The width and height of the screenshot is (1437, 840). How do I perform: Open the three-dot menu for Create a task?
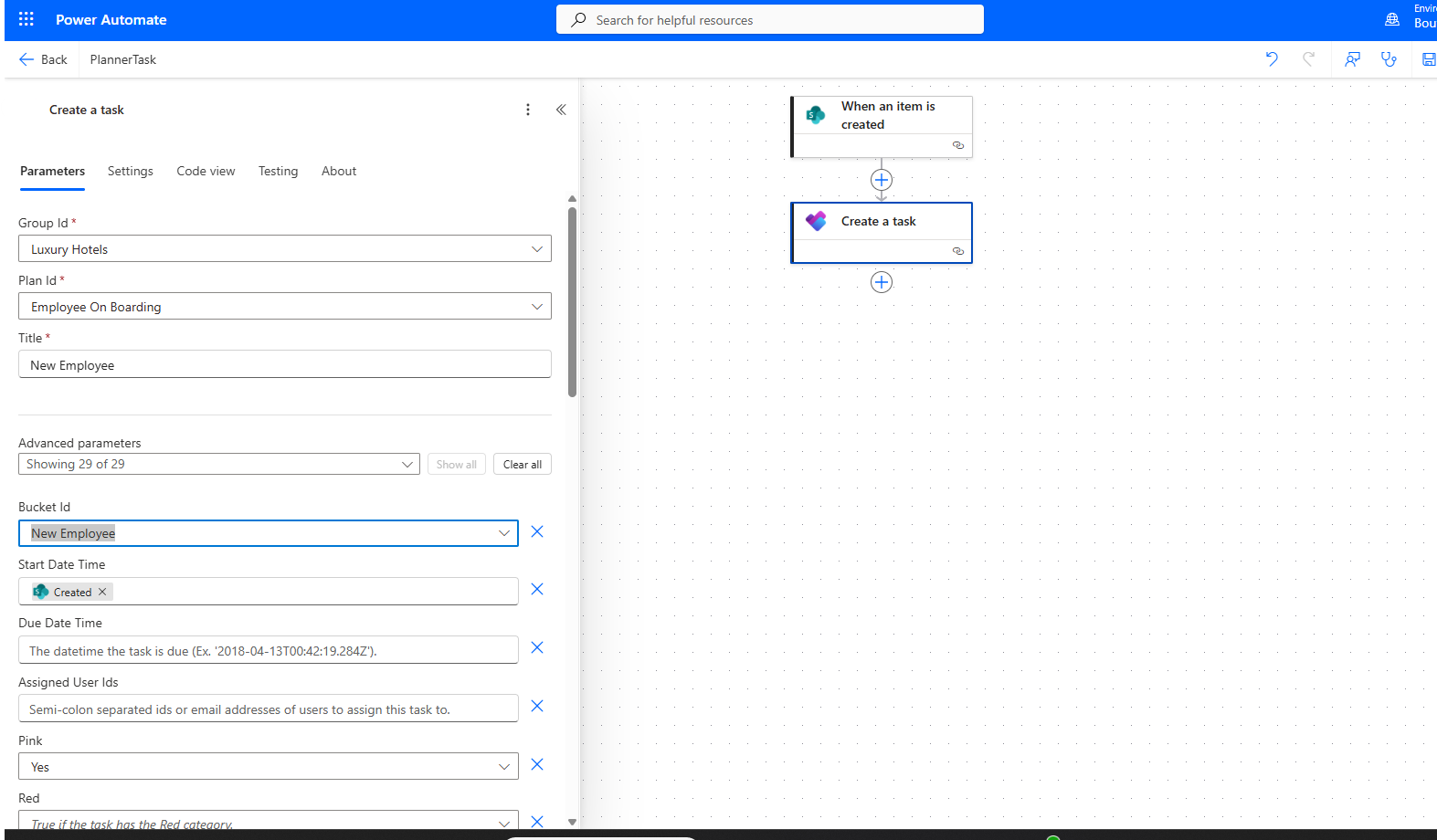click(528, 110)
